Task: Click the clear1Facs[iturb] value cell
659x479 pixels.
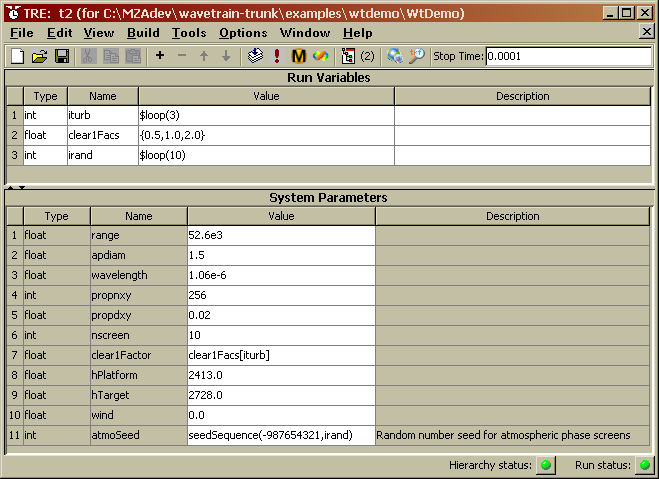Action: point(281,355)
